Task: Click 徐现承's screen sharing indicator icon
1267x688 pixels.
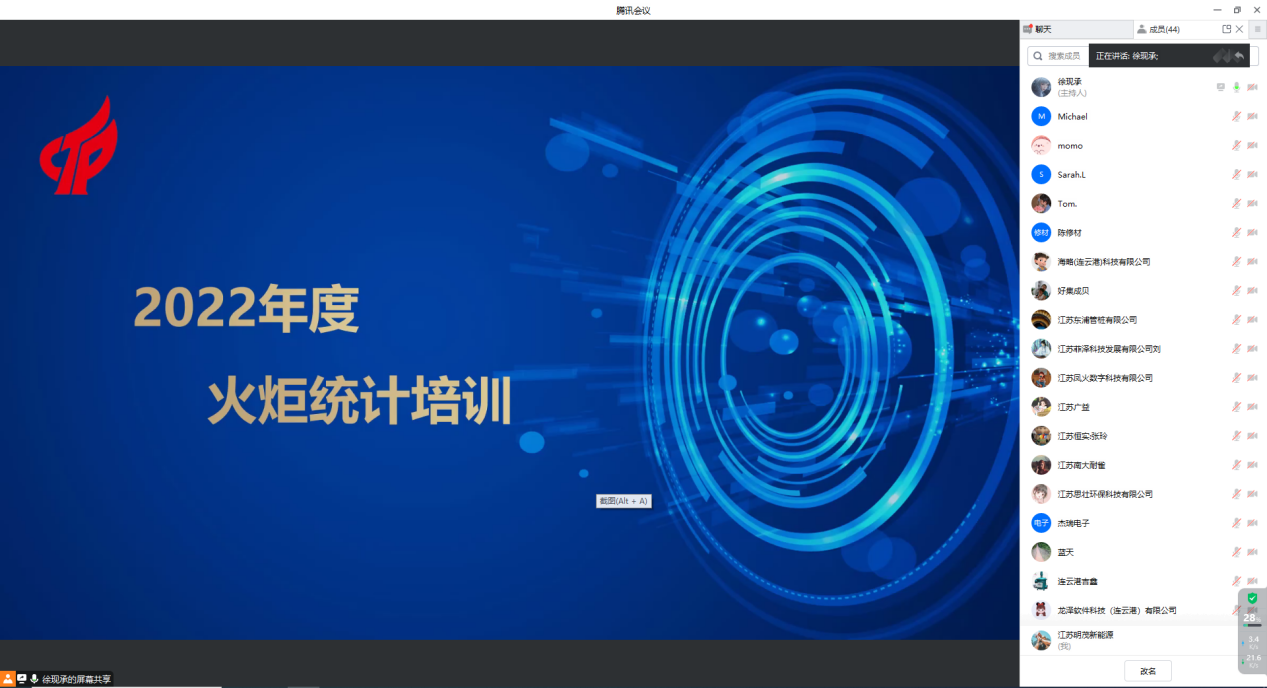Action: (1220, 87)
